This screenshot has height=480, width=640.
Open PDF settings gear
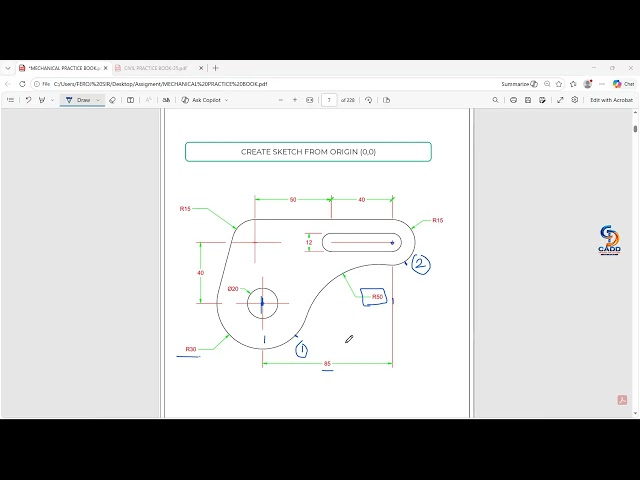pos(574,100)
